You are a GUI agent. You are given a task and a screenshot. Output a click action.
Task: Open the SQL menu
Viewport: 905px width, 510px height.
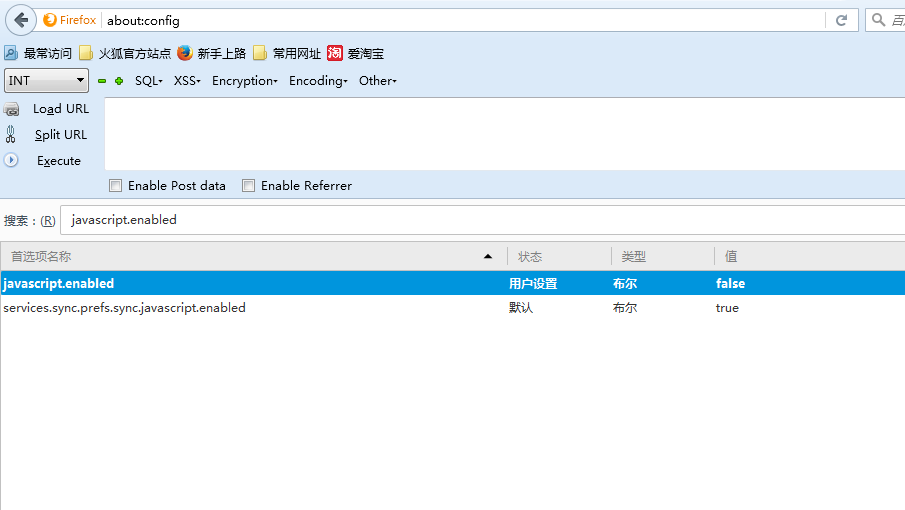click(149, 81)
